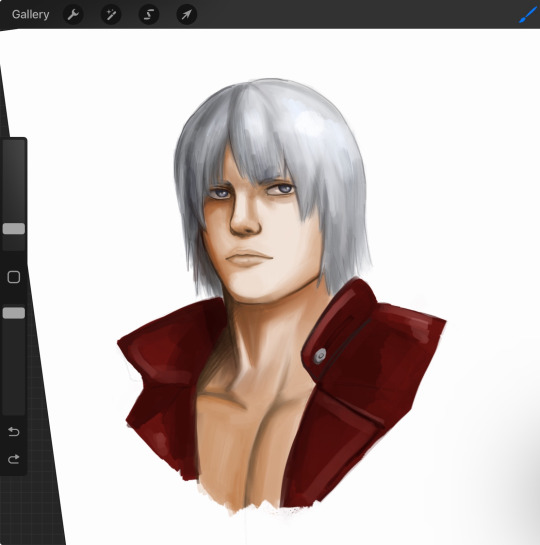
Task: Activate the Transform arrow tool
Action: [187, 15]
